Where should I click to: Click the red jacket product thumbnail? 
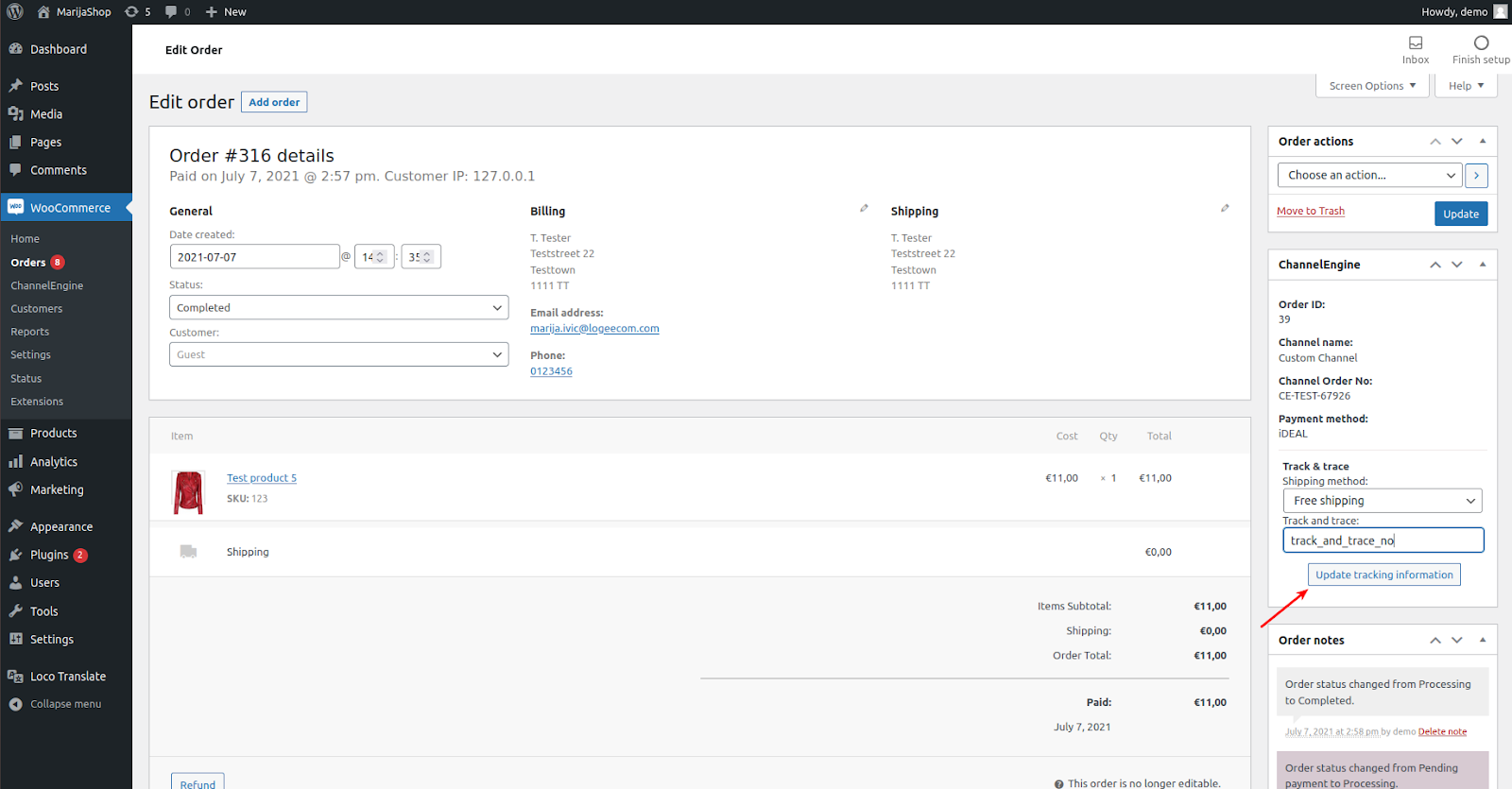coord(188,492)
